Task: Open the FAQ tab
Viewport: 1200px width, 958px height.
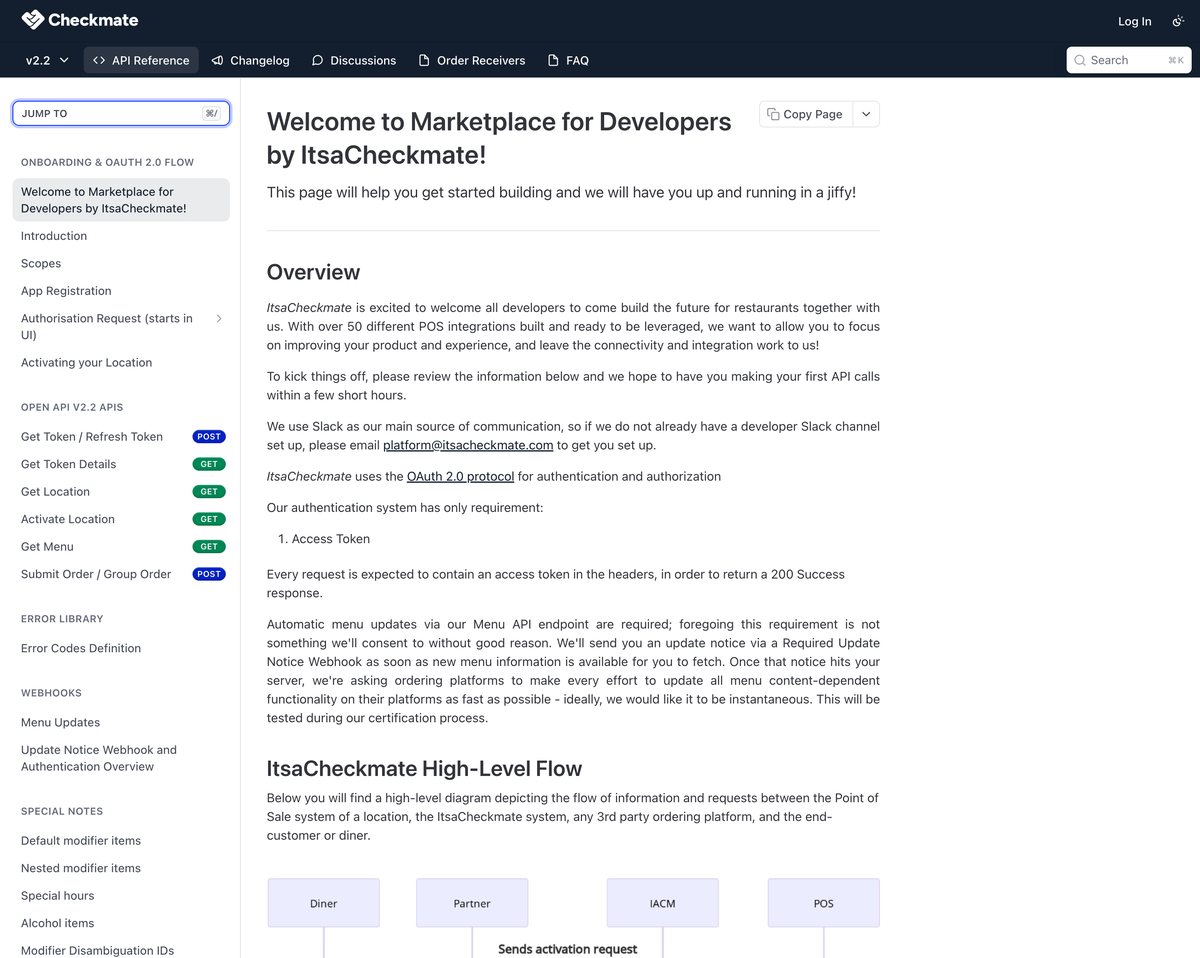Action: [x=568, y=60]
